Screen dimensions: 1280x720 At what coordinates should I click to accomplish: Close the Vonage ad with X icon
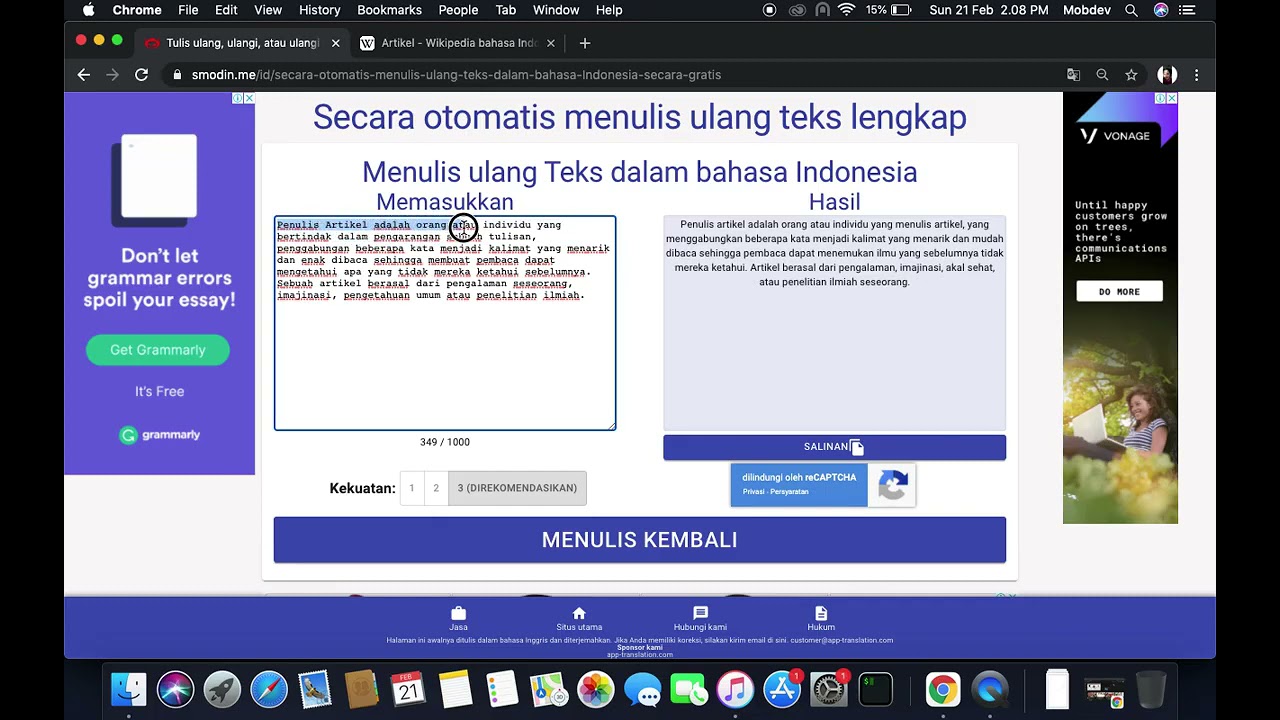pos(1171,98)
